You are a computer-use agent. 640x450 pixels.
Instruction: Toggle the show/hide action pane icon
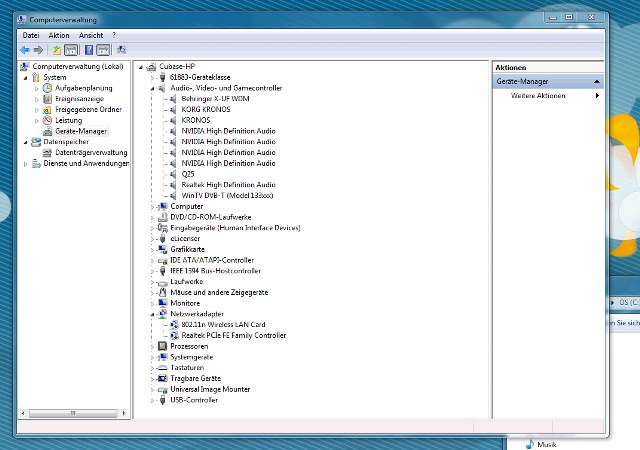(103, 50)
